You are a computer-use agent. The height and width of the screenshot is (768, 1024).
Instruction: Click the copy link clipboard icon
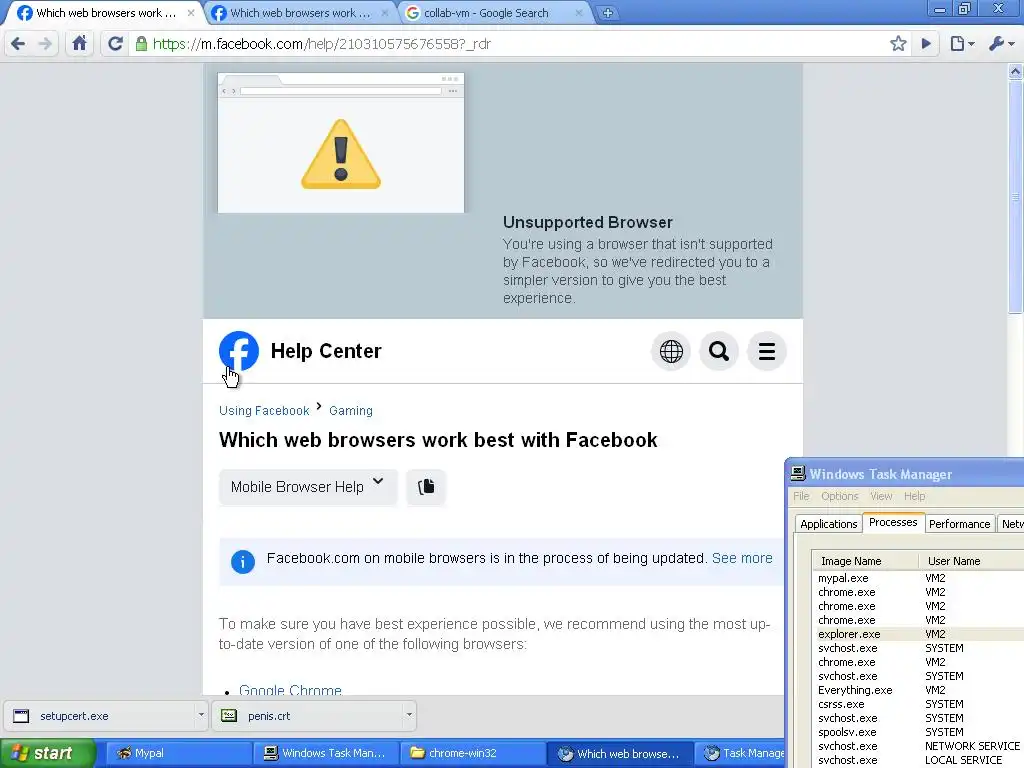426,487
